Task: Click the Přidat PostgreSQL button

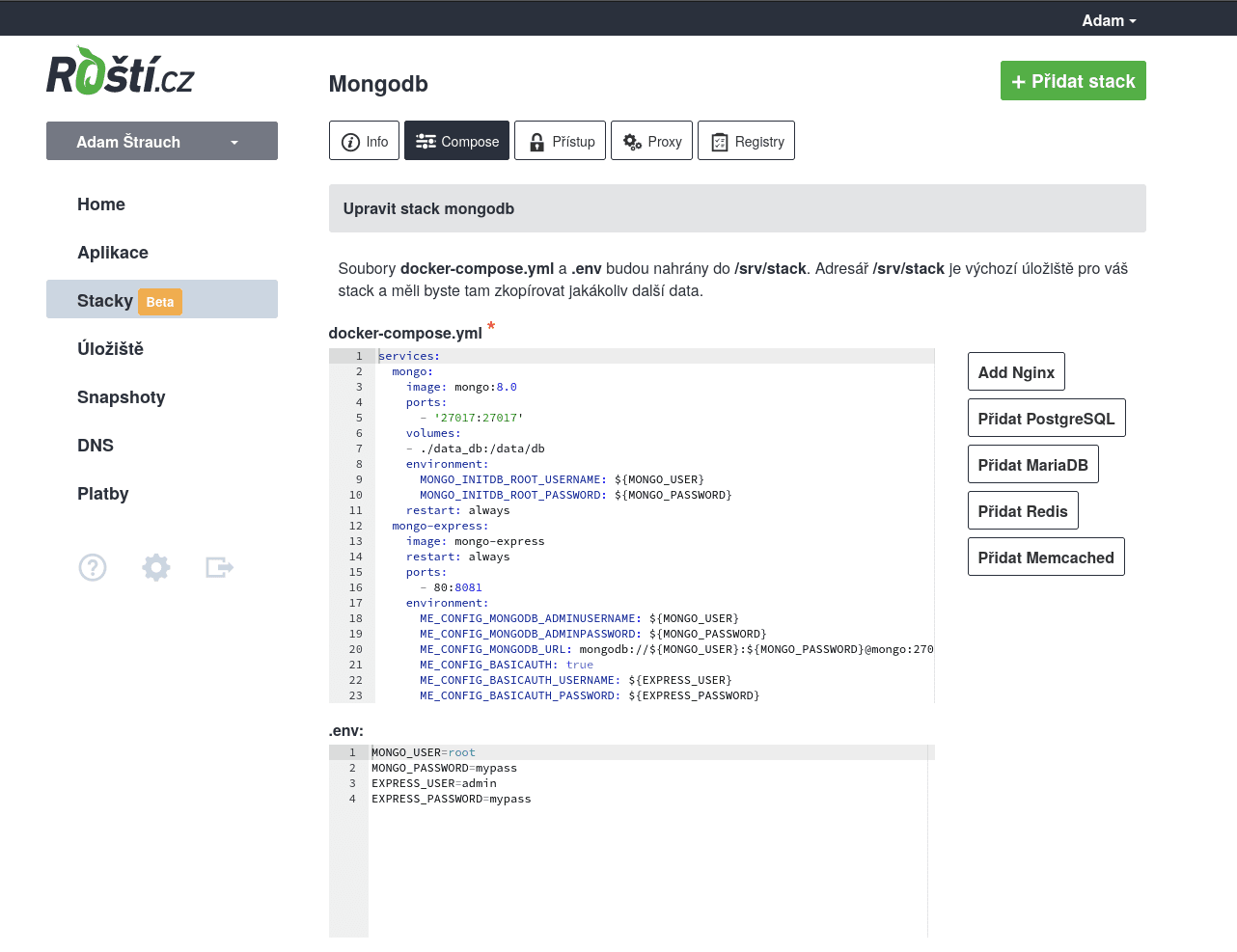Action: pos(1046,418)
